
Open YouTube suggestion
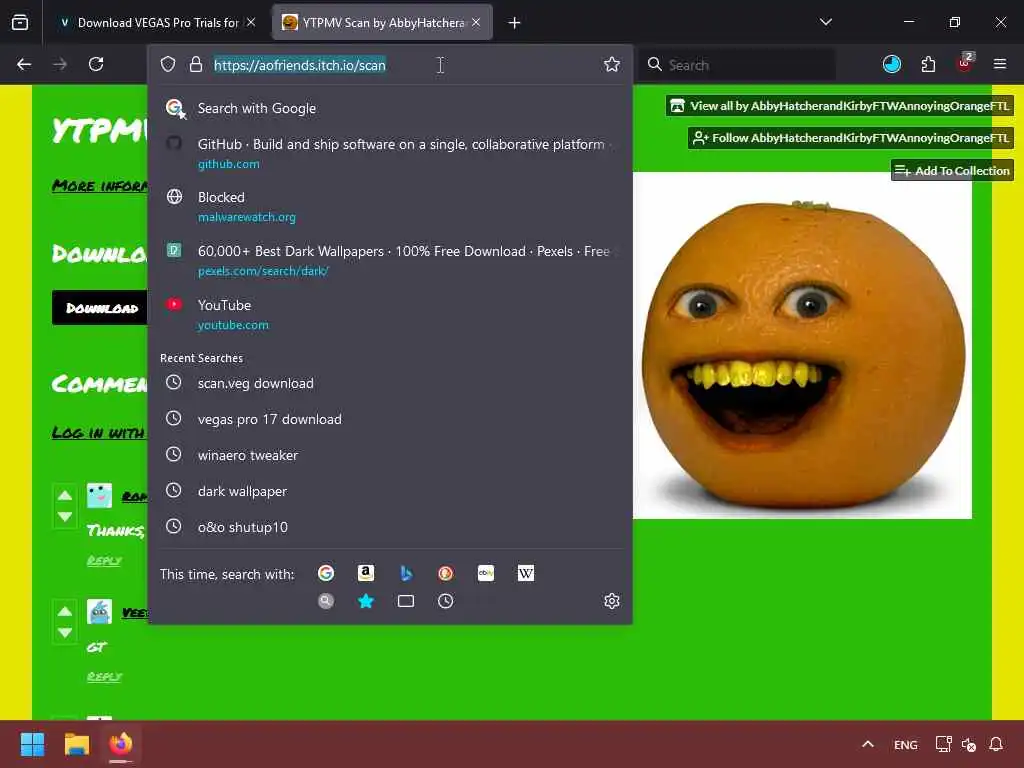(x=390, y=314)
